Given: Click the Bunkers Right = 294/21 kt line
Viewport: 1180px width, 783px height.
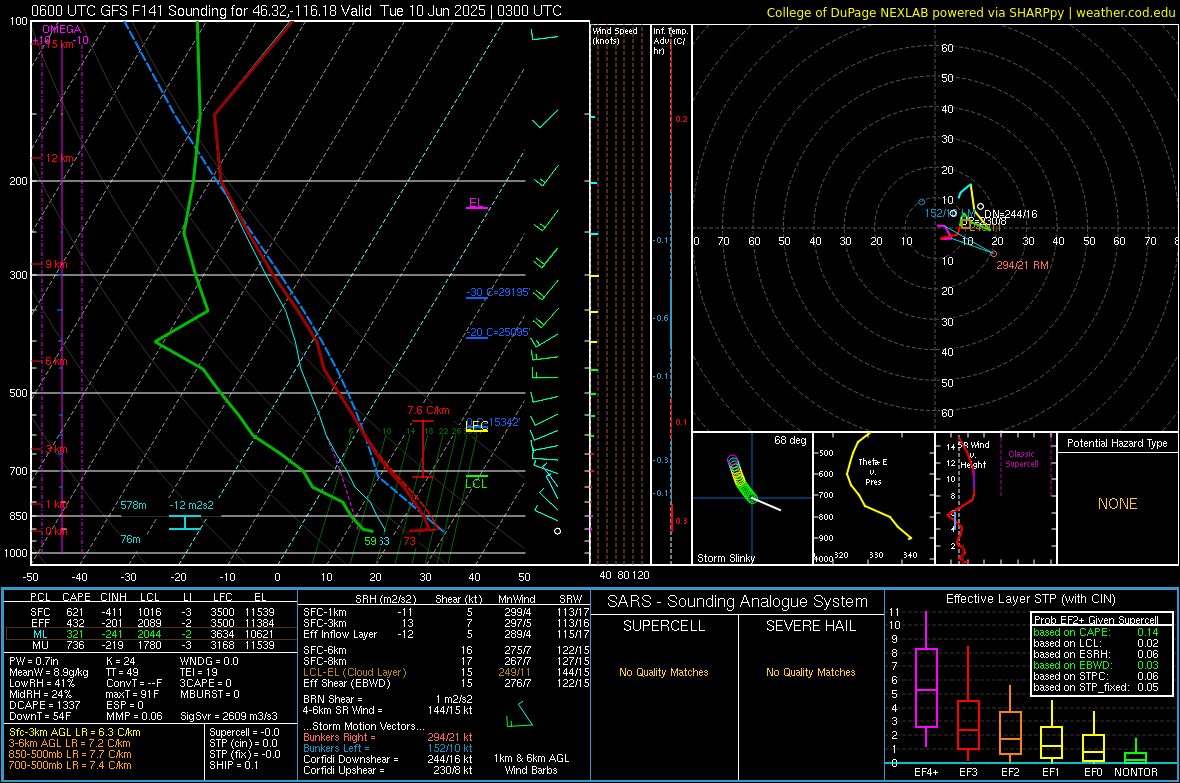Looking at the screenshot, I should [x=388, y=737].
